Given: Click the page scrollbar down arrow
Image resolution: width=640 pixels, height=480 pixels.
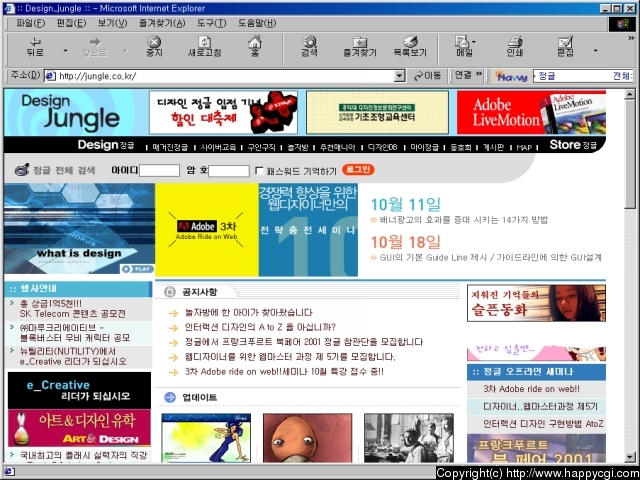Looking at the screenshot, I should tap(630, 457).
